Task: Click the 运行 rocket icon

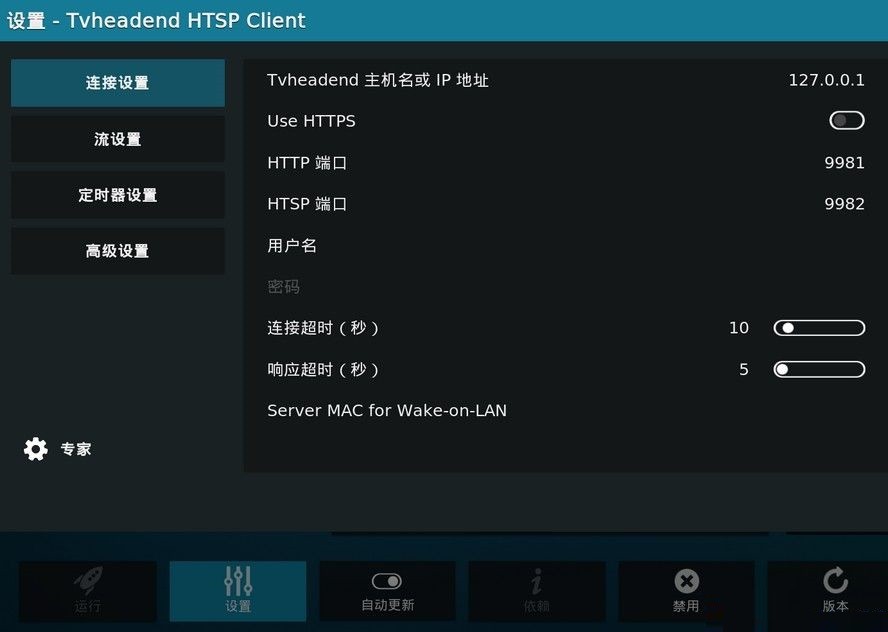Action: coord(88,580)
